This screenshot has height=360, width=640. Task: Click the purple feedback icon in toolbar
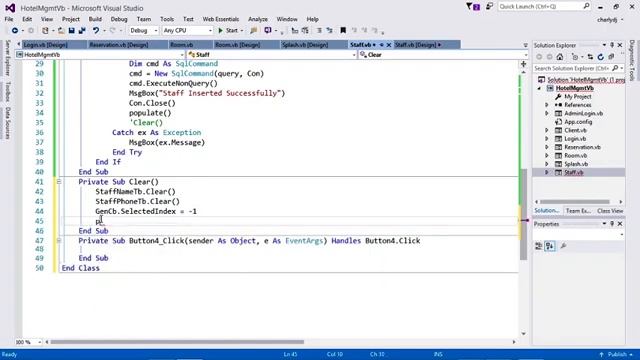[268, 31]
